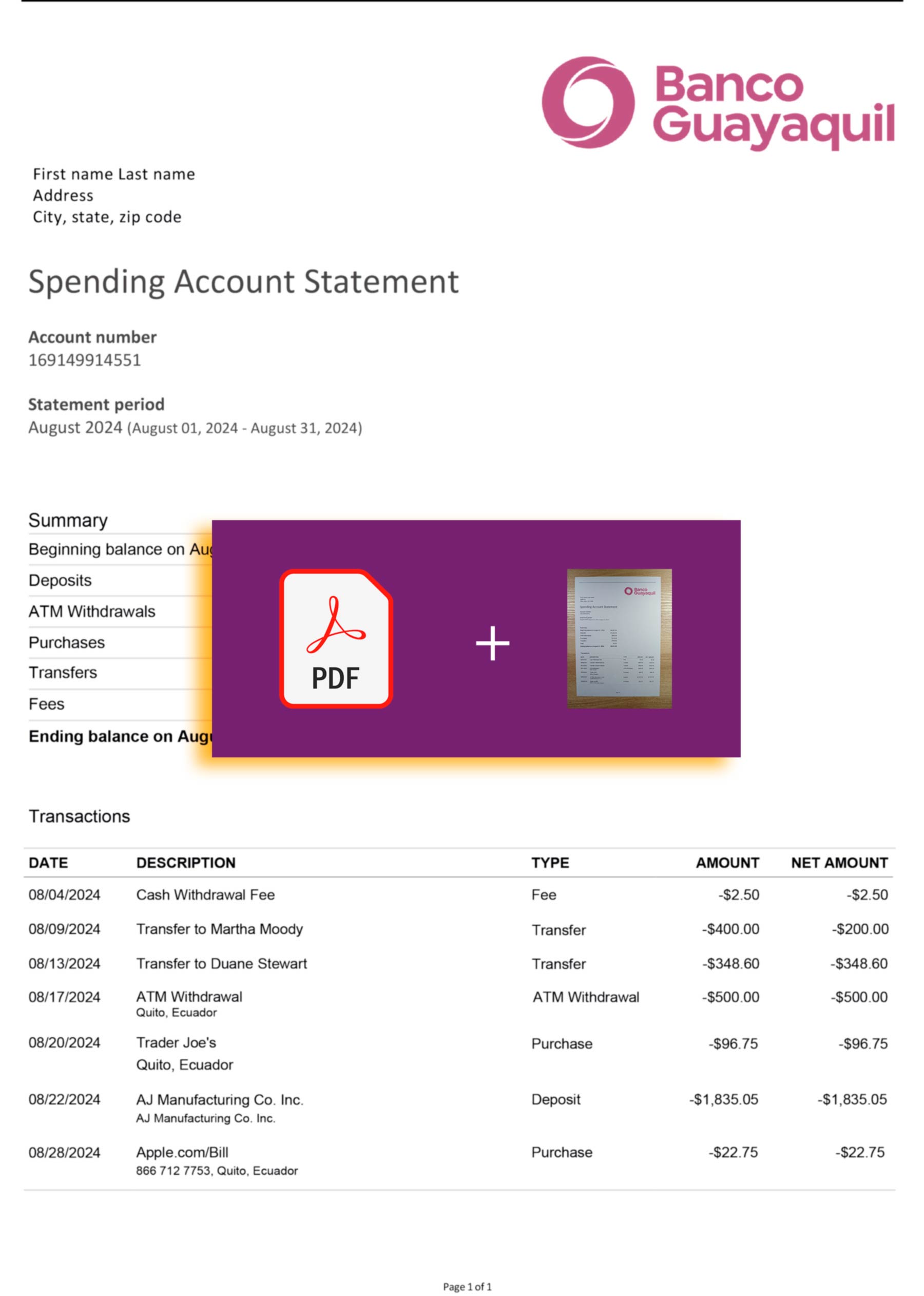924x1296 pixels.
Task: Click the AJ Manufacturing Co. Inc. deposit entry
Action: click(220, 1099)
